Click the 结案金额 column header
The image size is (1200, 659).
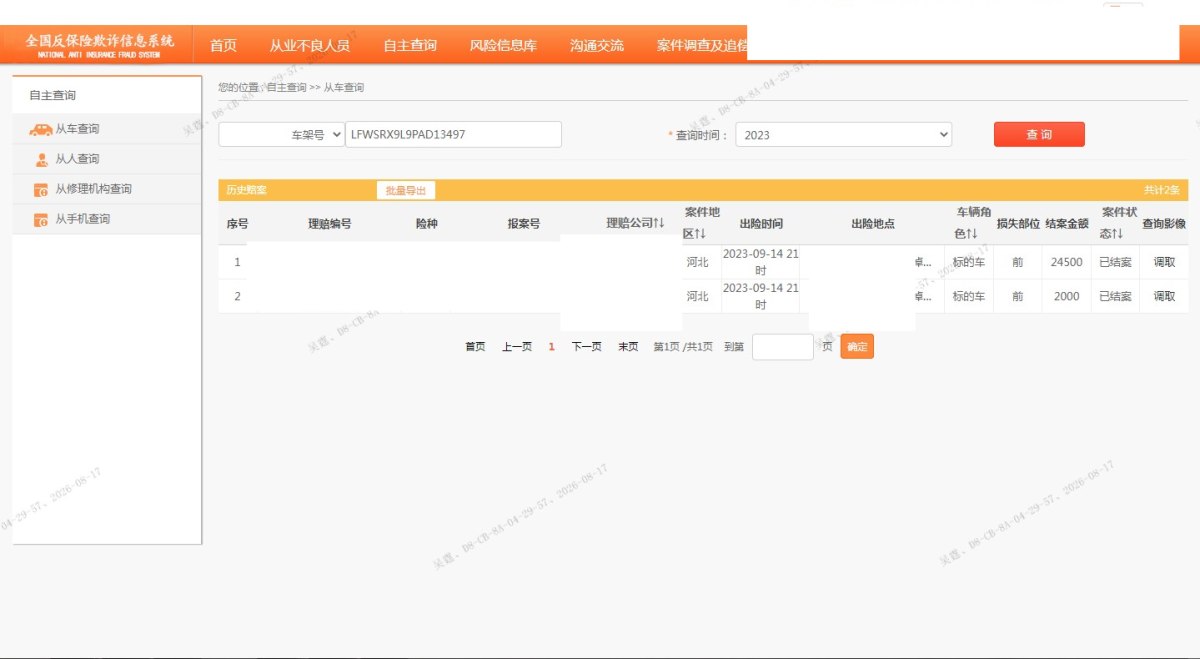tap(1067, 224)
